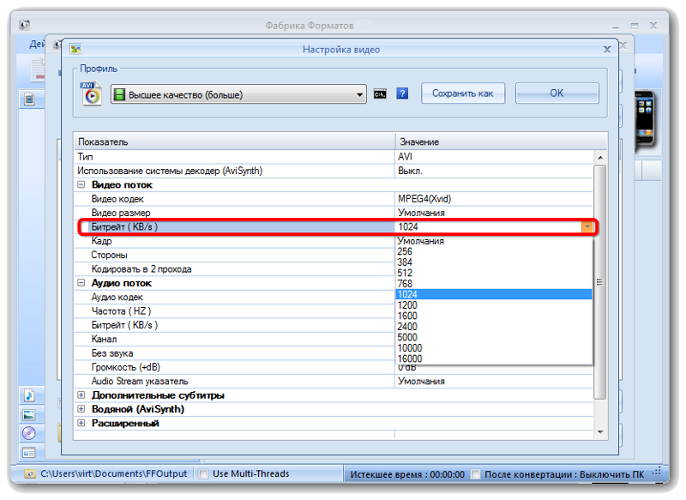Confirm settings with the OK button

(x=557, y=93)
